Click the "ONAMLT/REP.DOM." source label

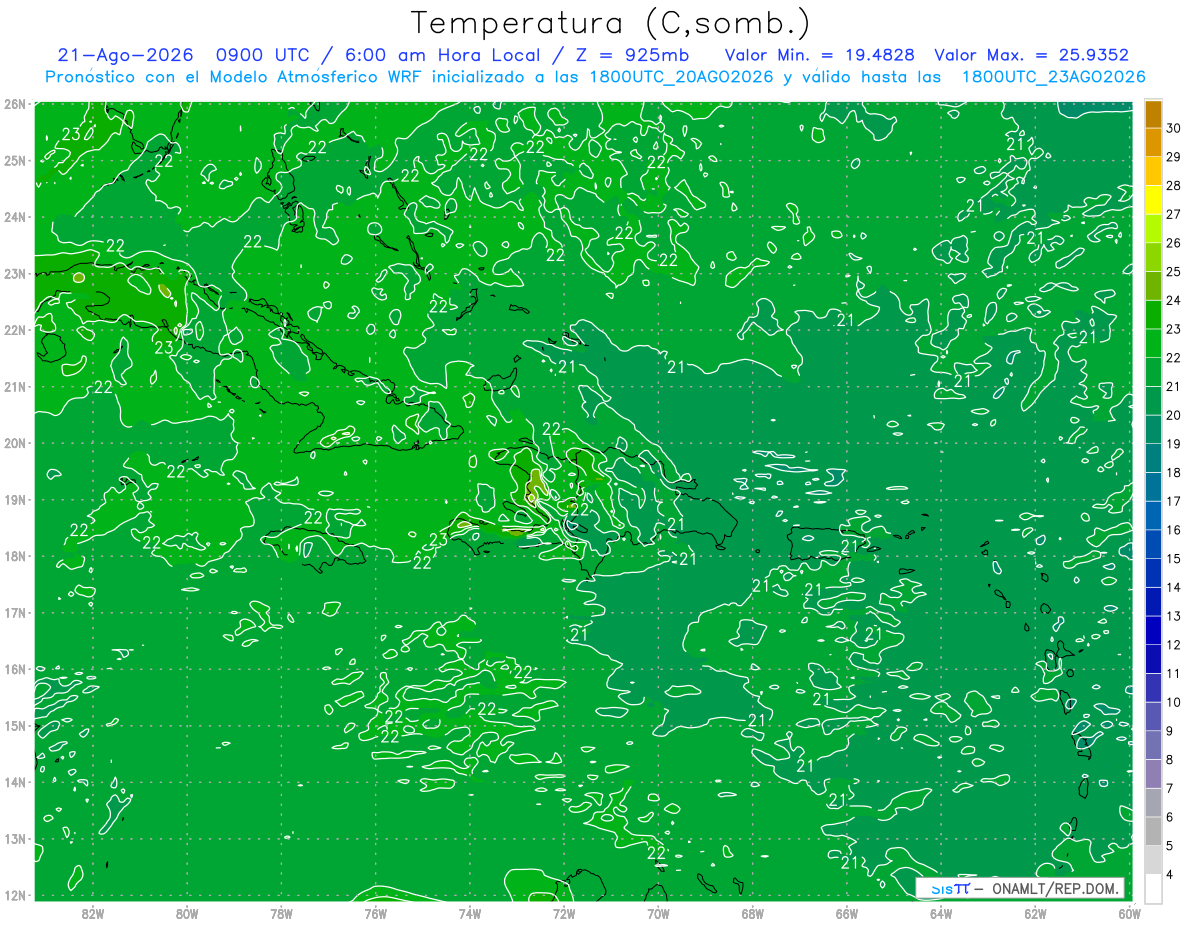(x=1054, y=889)
